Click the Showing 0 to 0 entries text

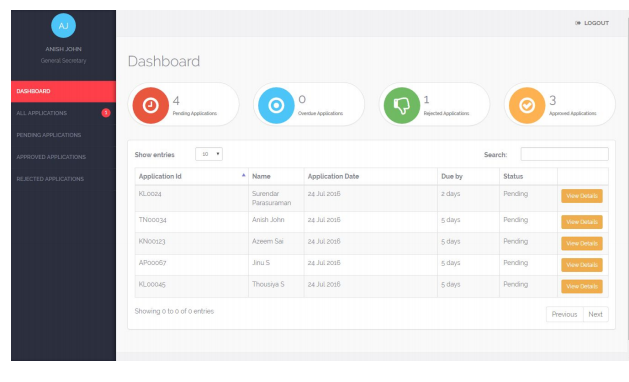(174, 311)
